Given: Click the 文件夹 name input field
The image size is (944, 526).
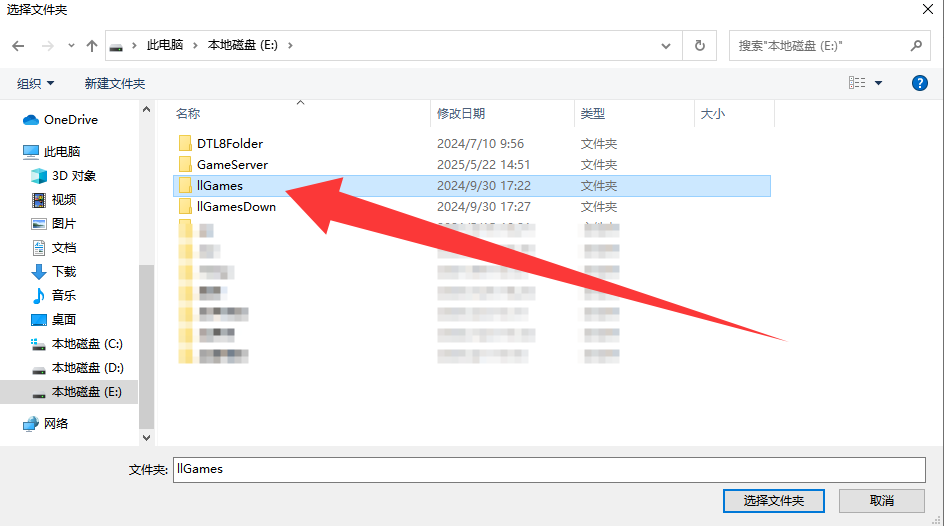Looking at the screenshot, I should click(548, 469).
